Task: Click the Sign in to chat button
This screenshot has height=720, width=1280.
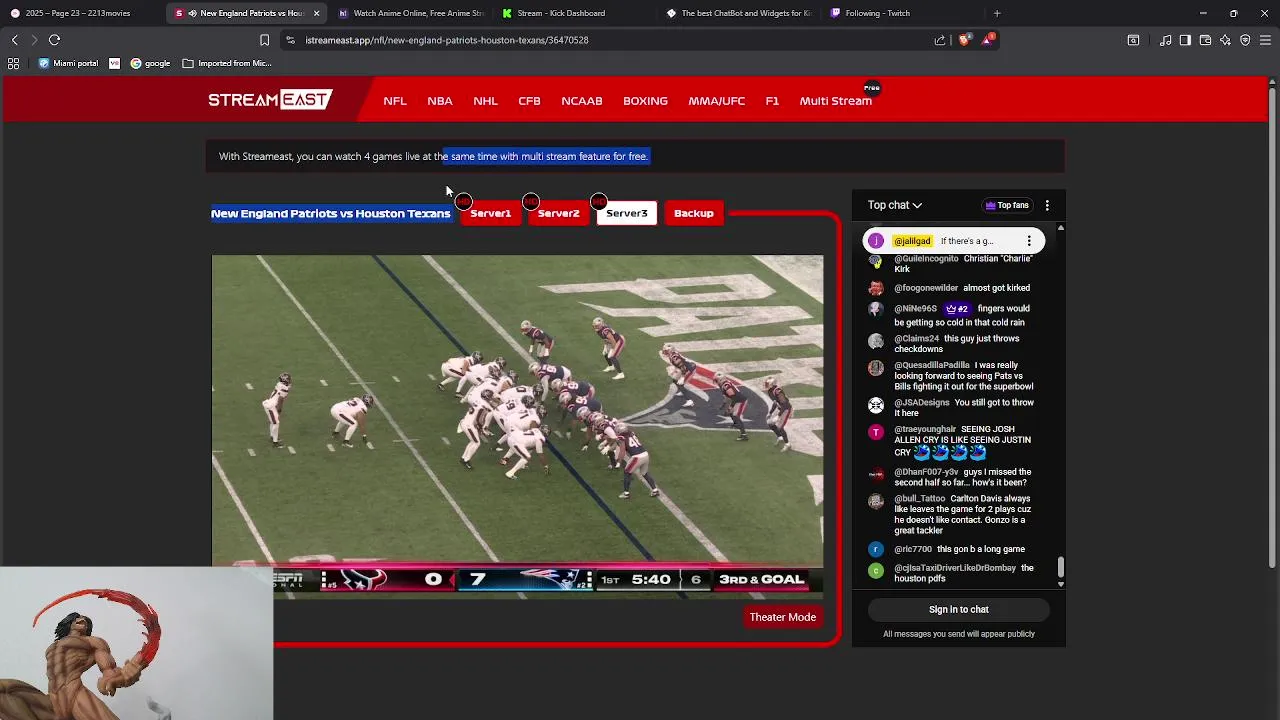Action: point(958,609)
